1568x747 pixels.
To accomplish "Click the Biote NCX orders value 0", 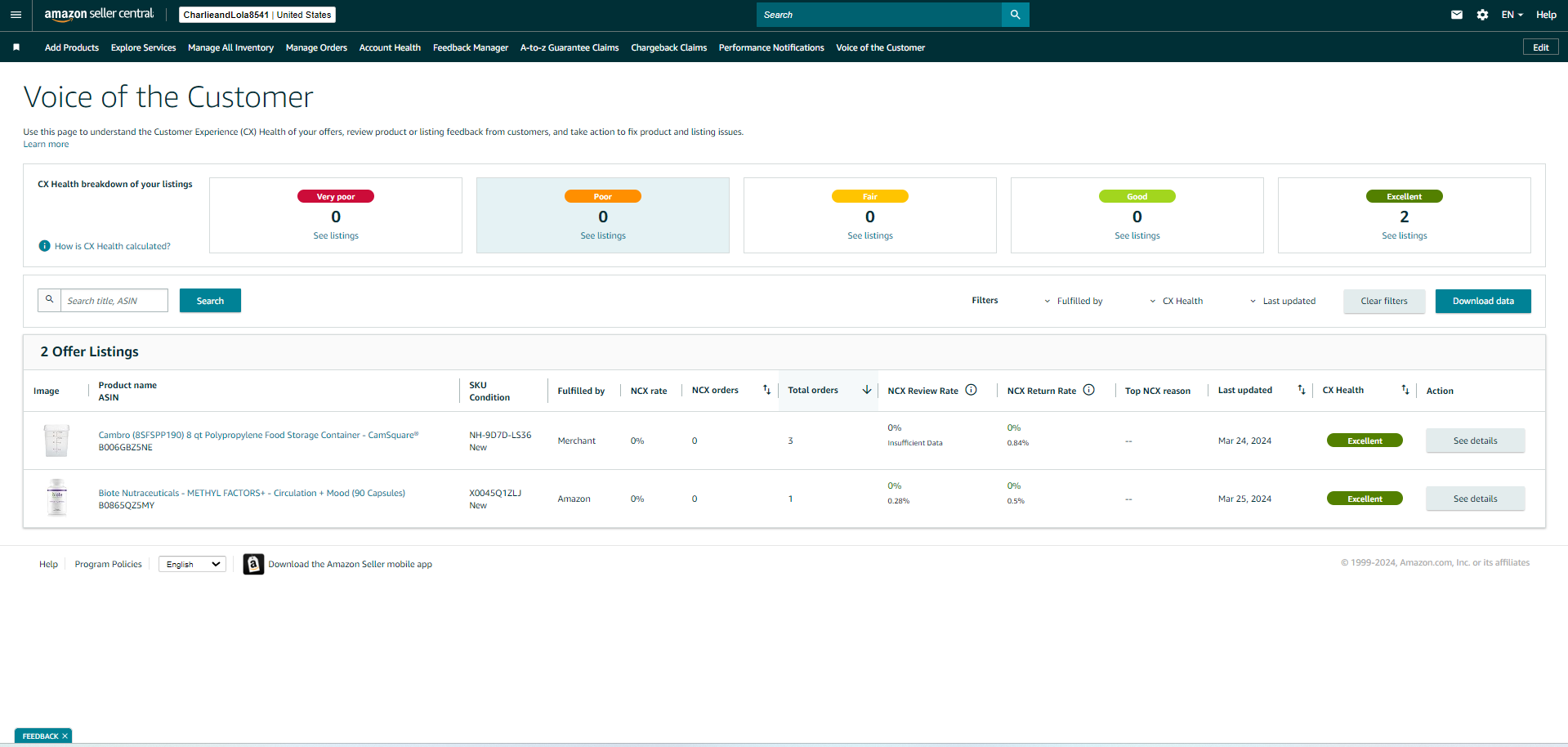I will 695,499.
